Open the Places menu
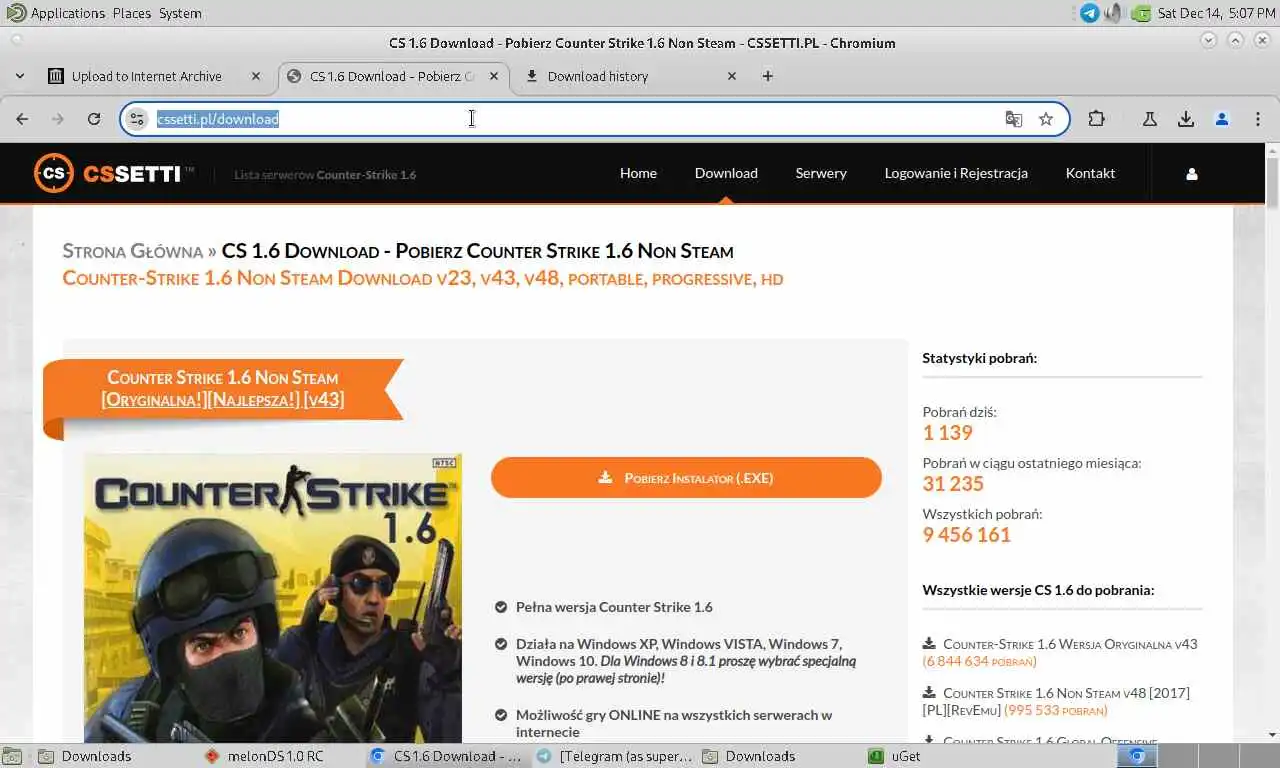The image size is (1280, 768). click(x=131, y=13)
